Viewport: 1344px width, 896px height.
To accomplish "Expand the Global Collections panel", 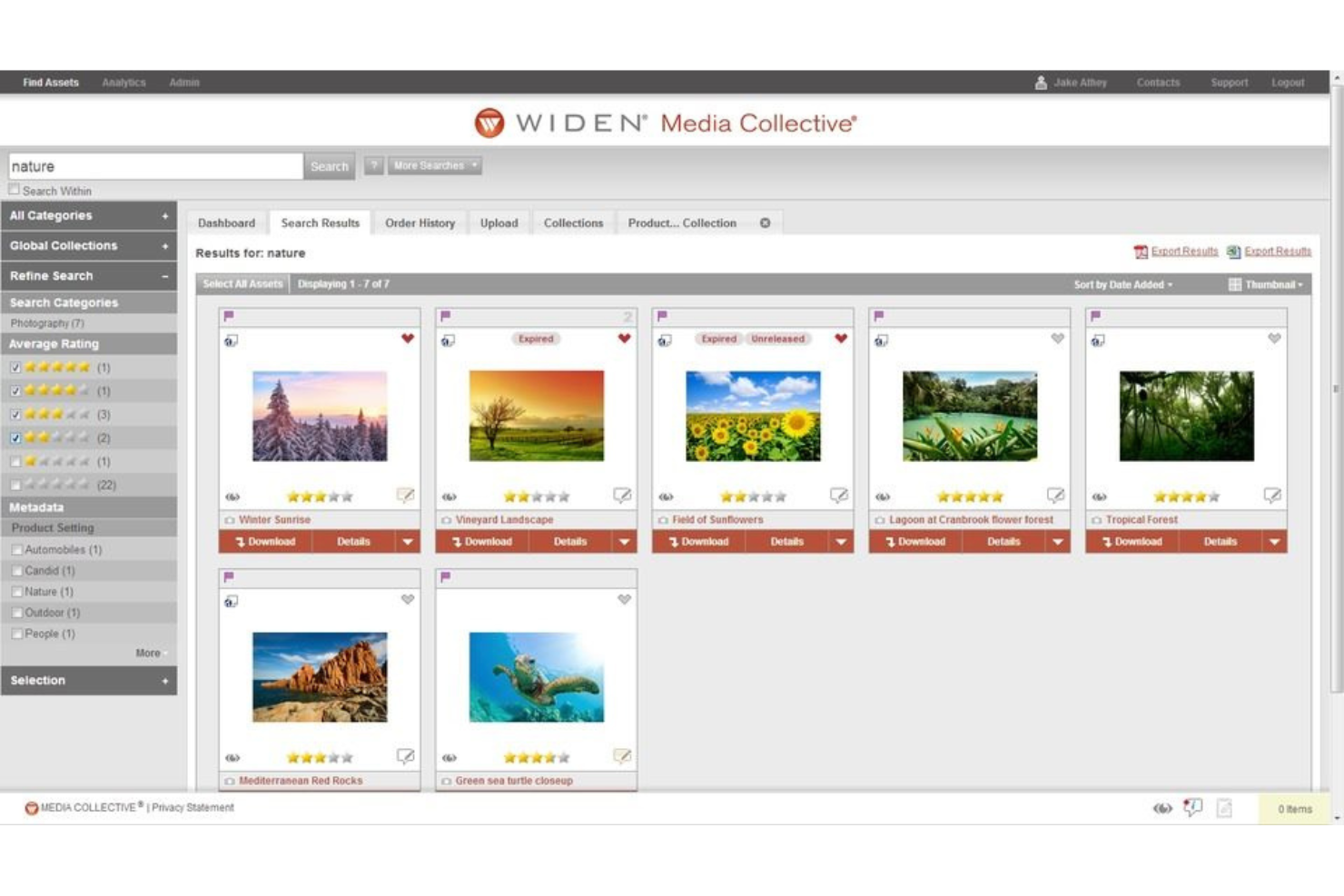I will (x=89, y=246).
